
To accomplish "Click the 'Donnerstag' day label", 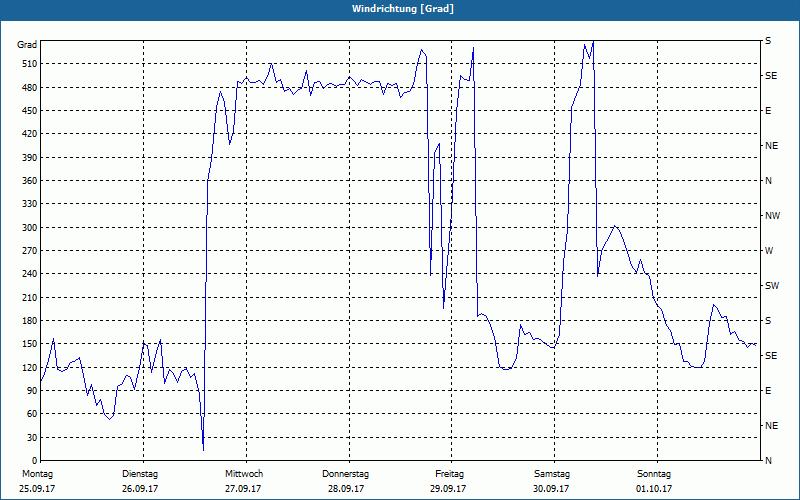I will (345, 474).
